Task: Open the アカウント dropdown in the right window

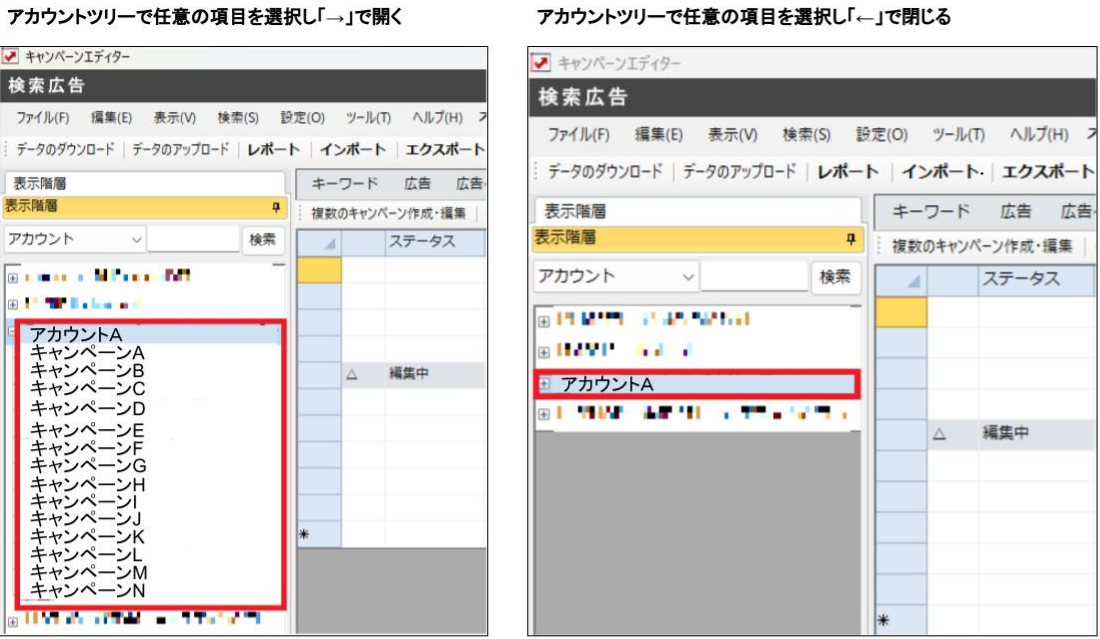Action: pyautogui.click(x=687, y=276)
